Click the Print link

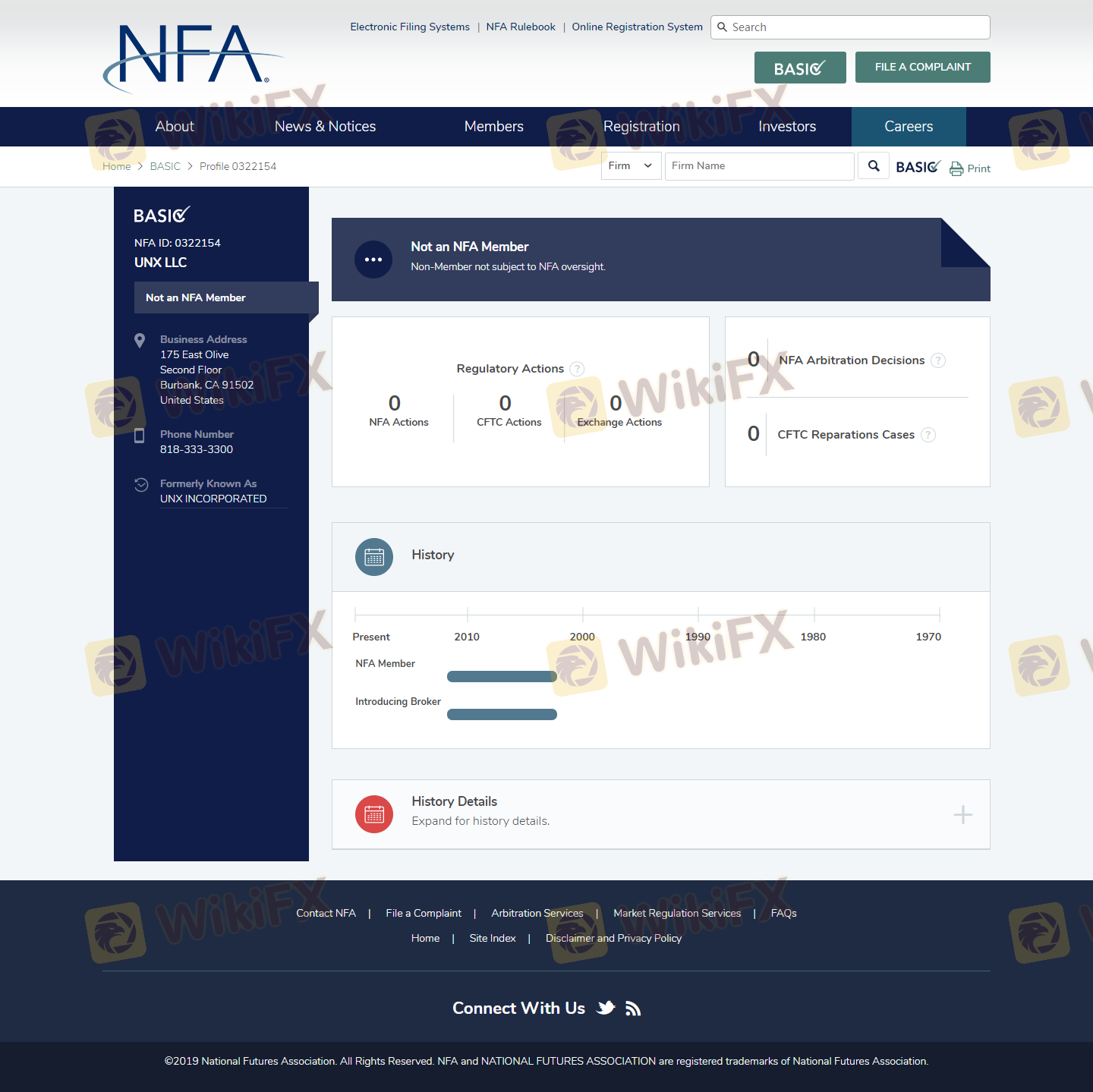[979, 168]
